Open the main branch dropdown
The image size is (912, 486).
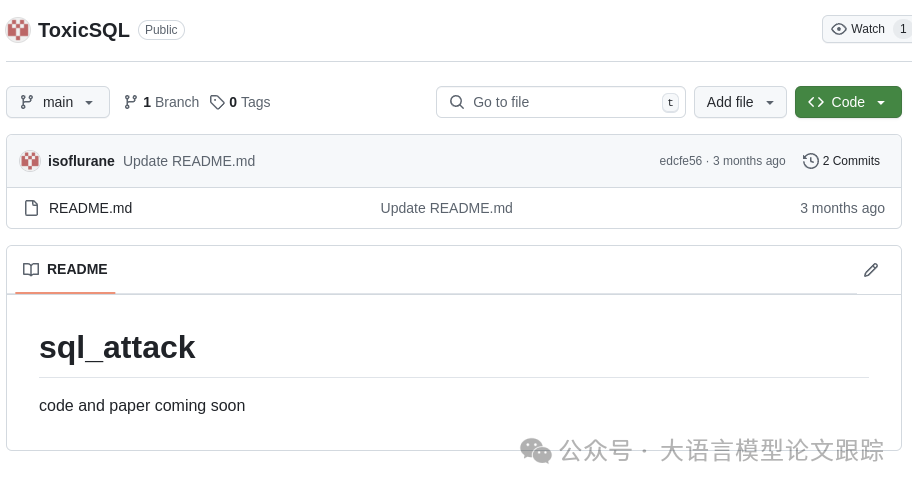[x=58, y=102]
